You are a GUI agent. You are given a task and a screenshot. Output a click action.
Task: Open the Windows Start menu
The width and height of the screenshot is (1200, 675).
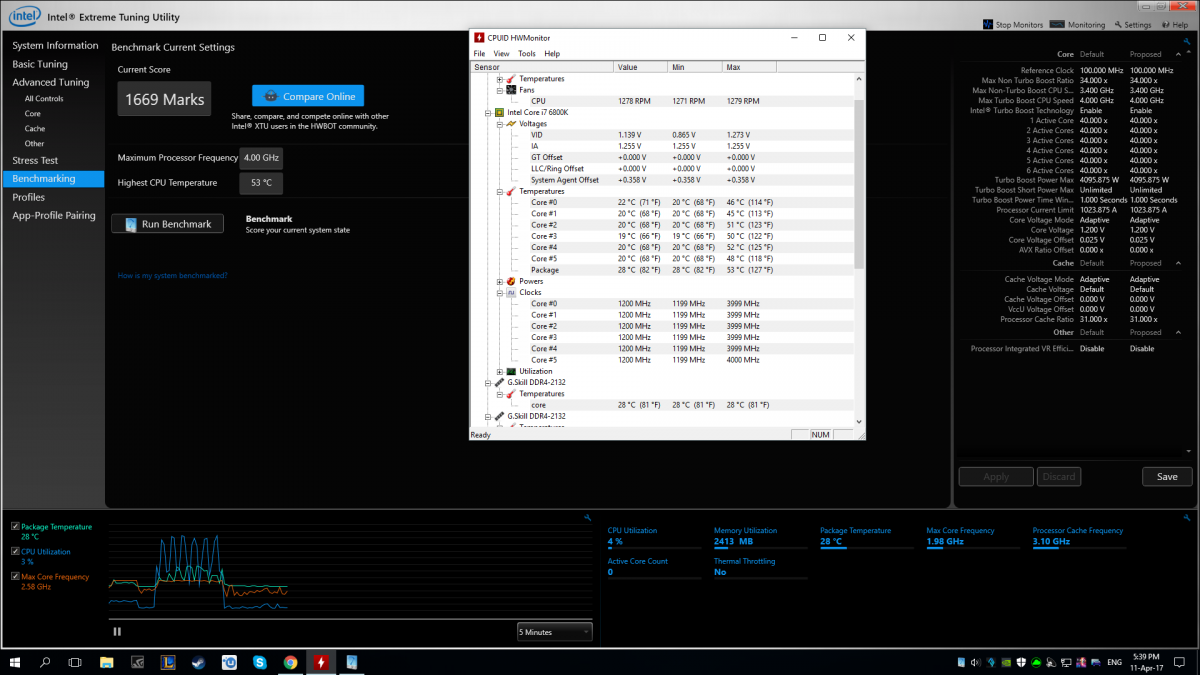point(15,662)
